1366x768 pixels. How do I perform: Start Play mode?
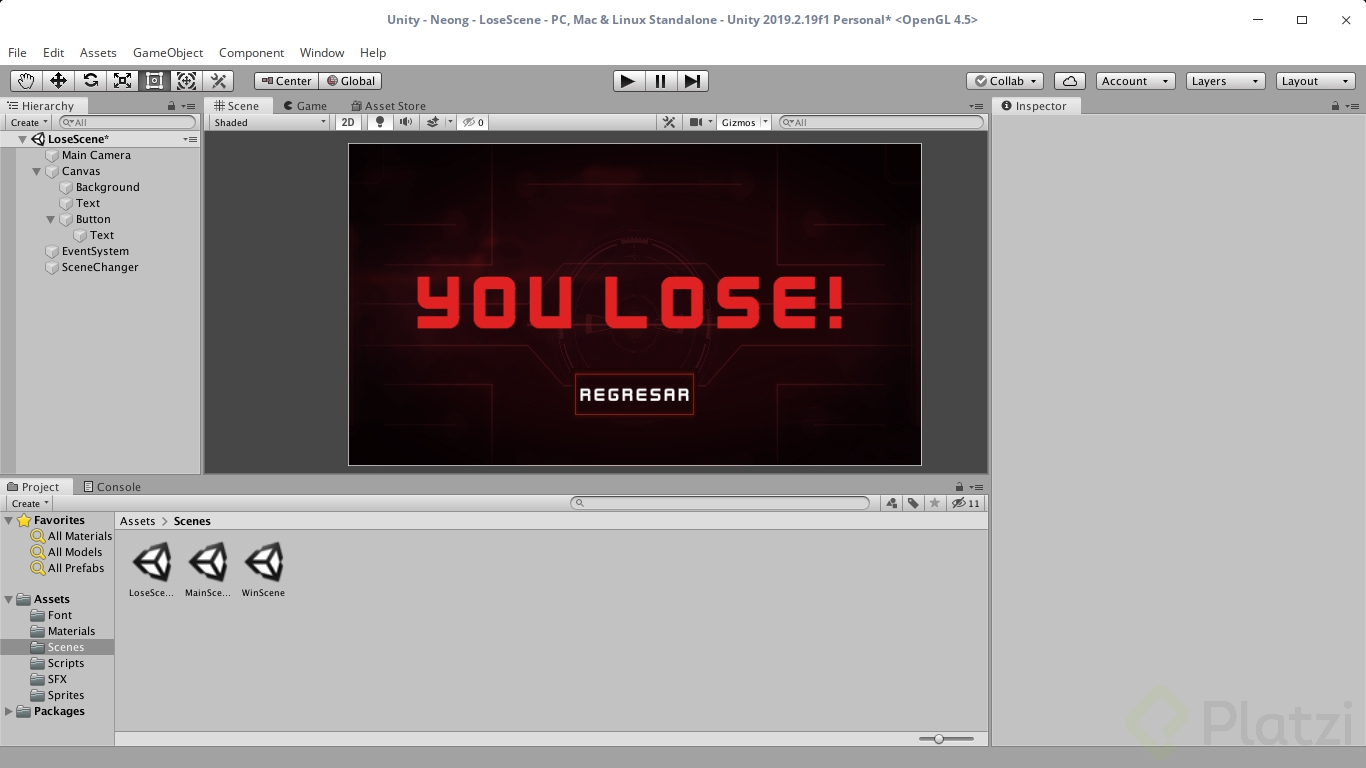(x=628, y=81)
